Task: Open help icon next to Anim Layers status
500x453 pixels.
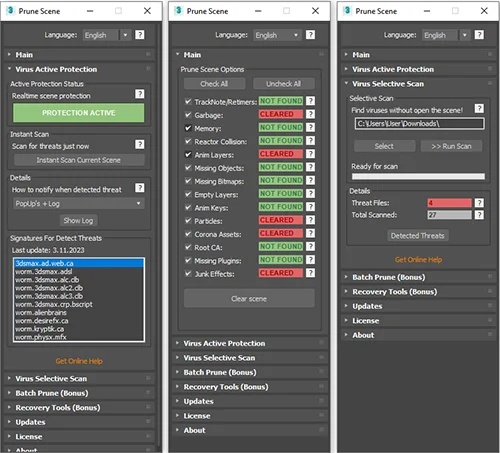Action: [x=310, y=154]
